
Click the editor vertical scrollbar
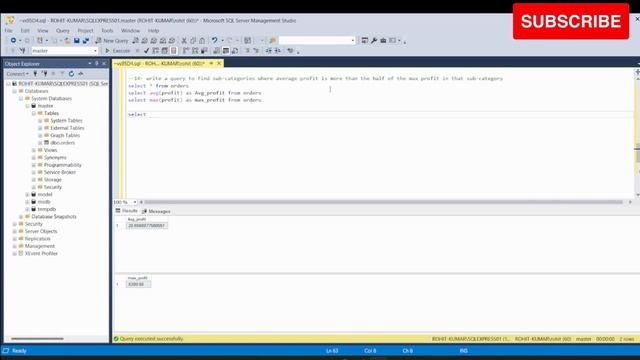pyautogui.click(x=637, y=153)
